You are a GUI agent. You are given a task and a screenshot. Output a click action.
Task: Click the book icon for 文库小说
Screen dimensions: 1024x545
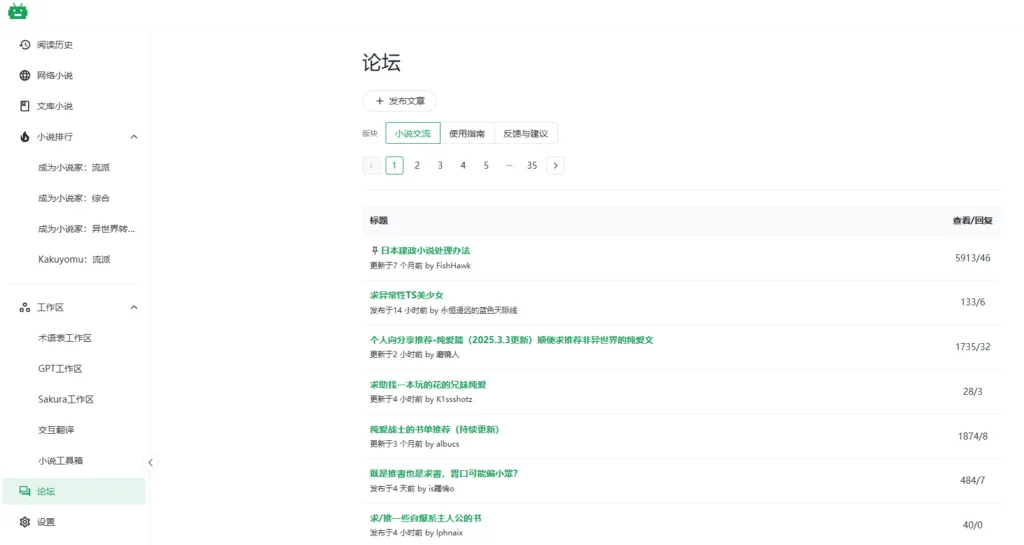coord(25,106)
